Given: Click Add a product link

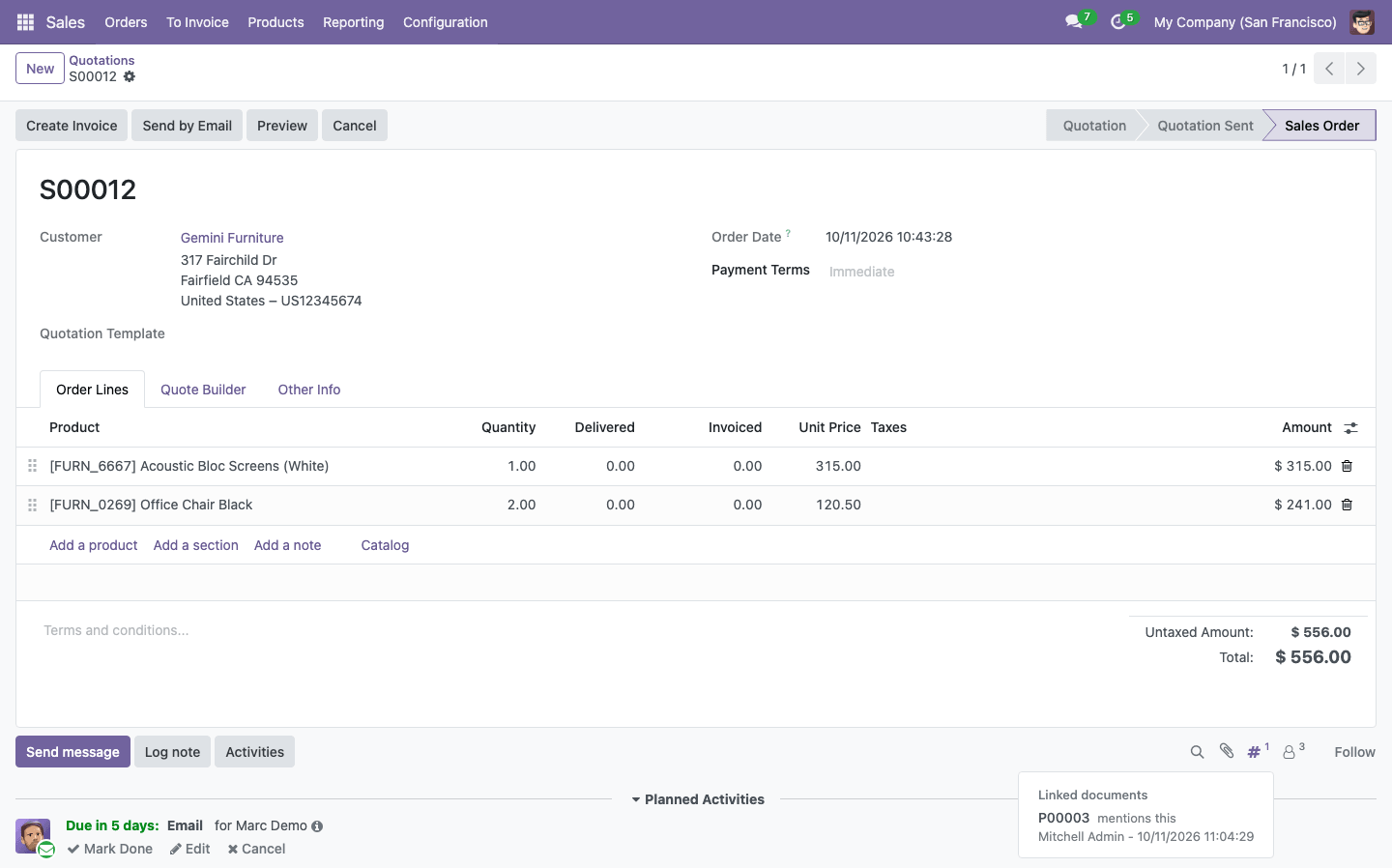Looking at the screenshot, I should point(94,545).
